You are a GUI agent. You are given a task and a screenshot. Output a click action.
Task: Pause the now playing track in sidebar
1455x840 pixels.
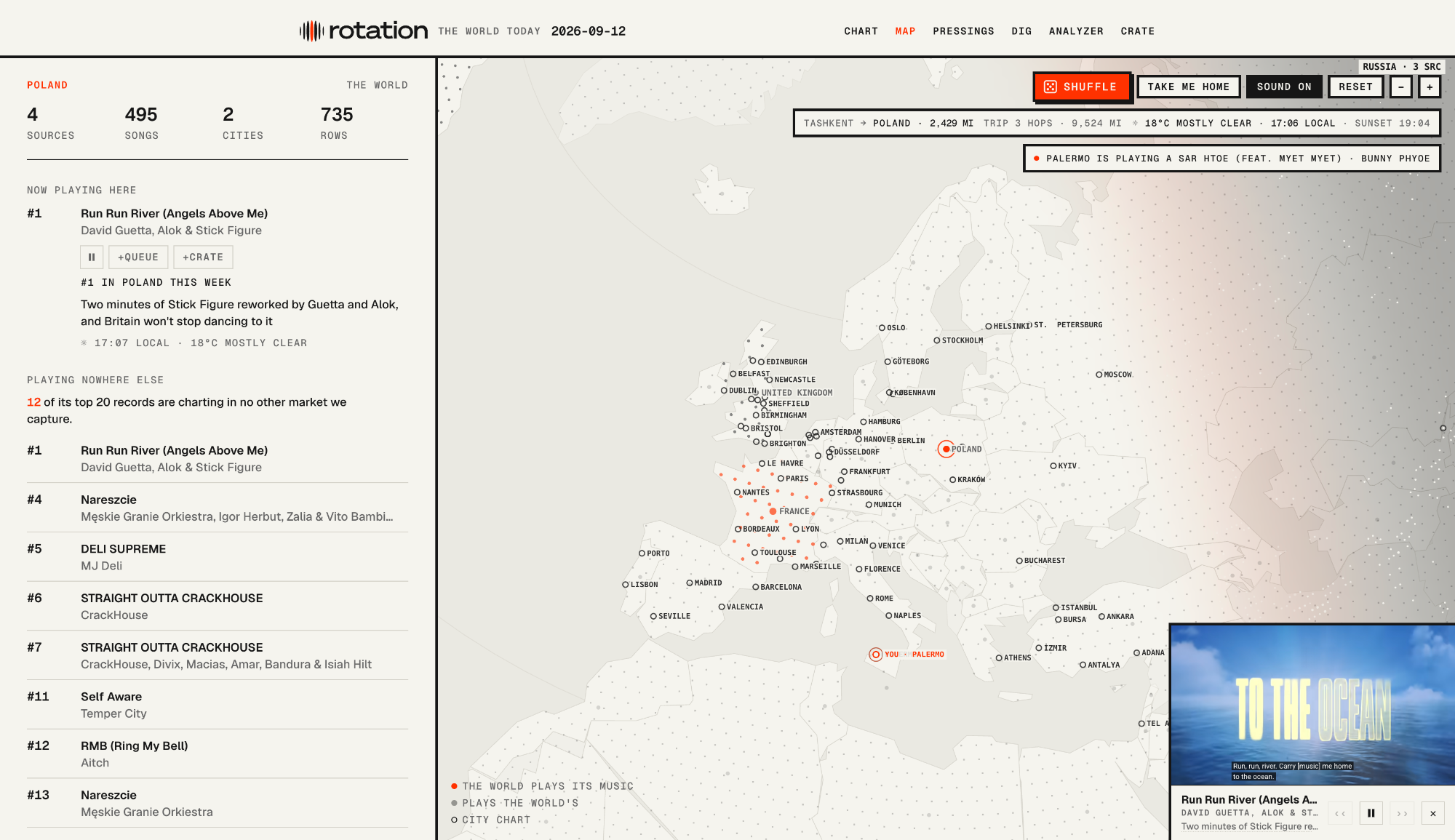click(92, 257)
